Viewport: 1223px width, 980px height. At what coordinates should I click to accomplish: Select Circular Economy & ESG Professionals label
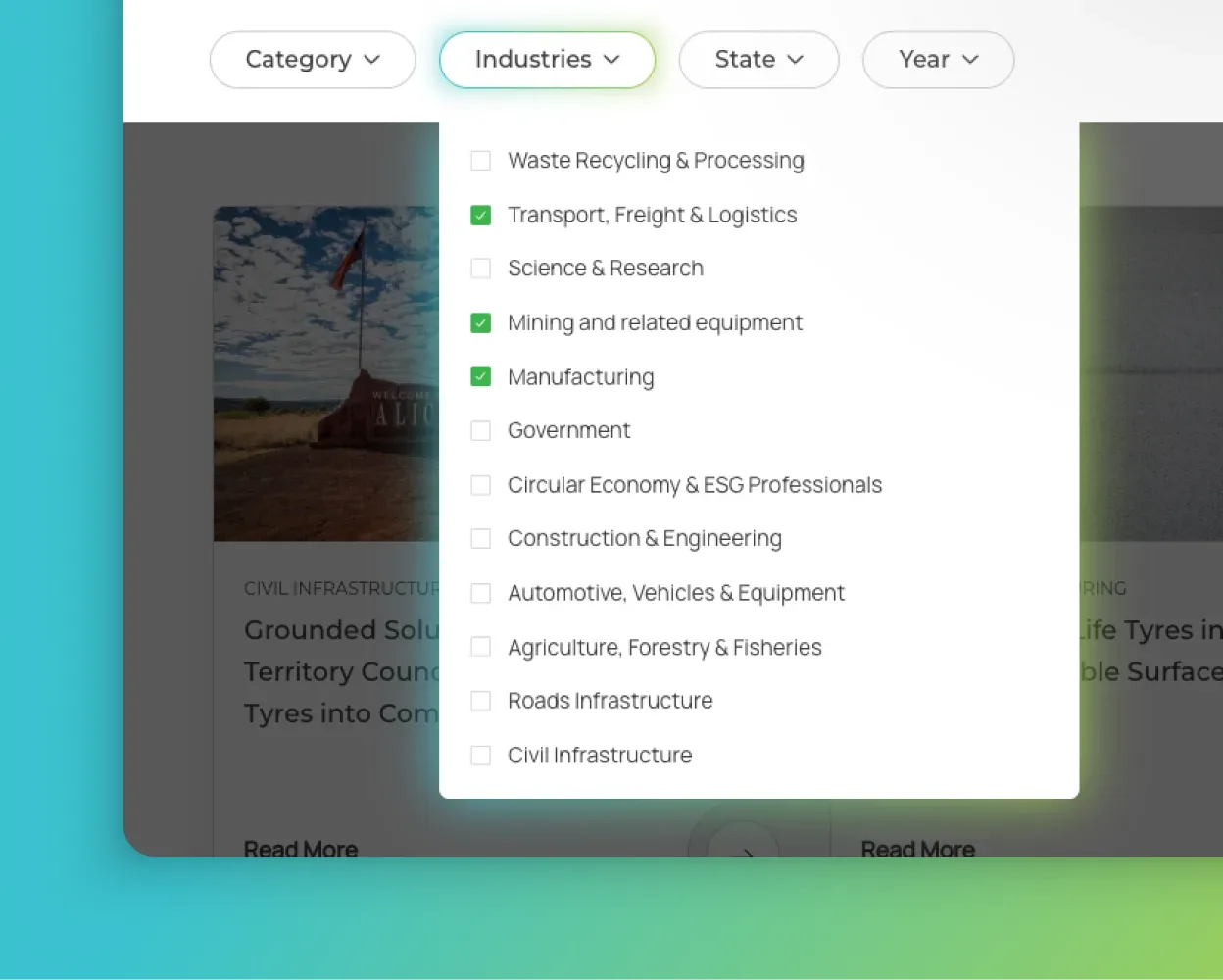tap(694, 485)
